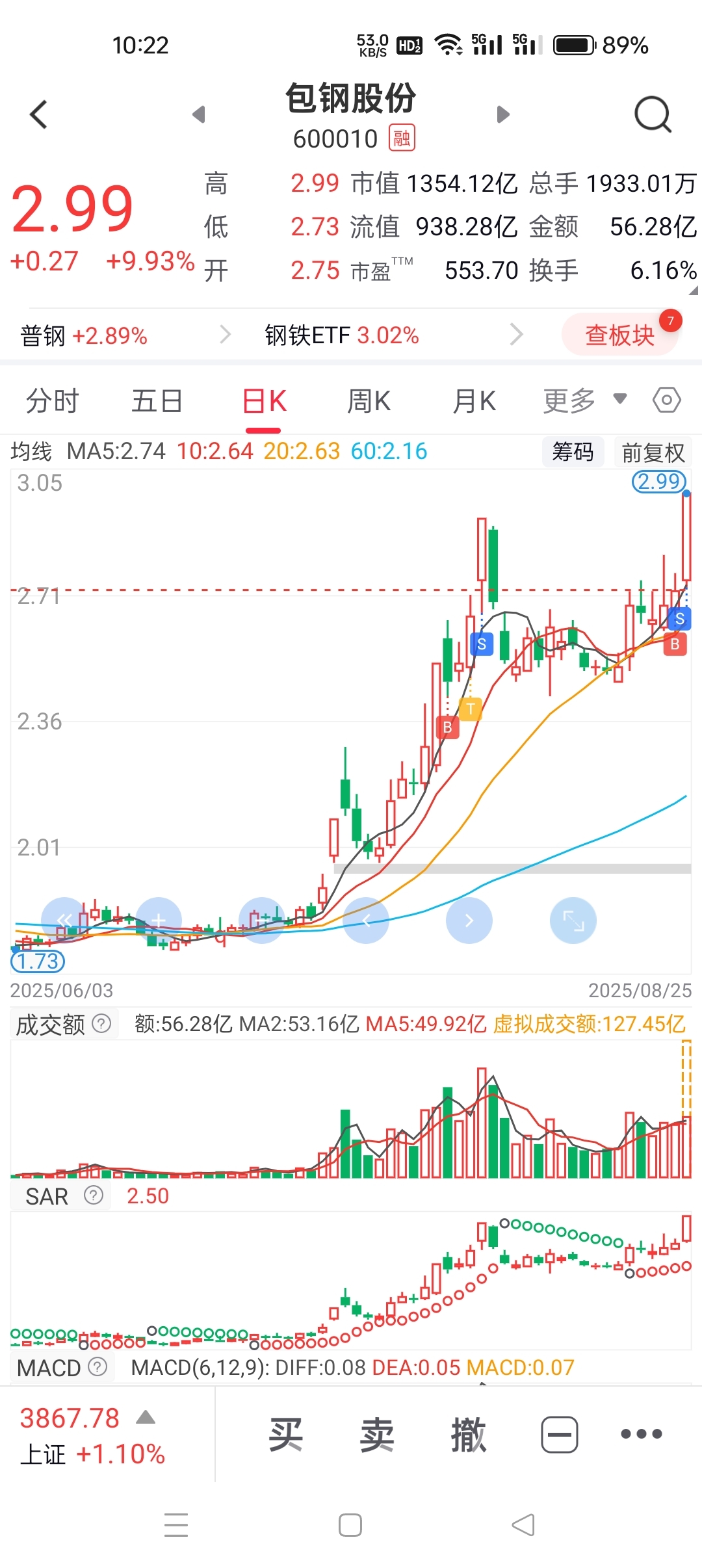Screen dimensions: 702x1568
Task: Move chart left with arrow bubble
Action: [x=366, y=921]
